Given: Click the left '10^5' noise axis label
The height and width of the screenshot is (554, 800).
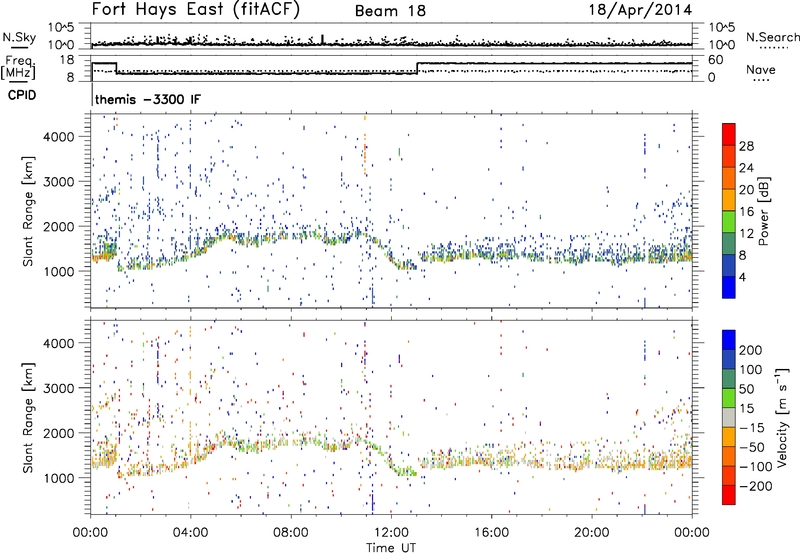Looking at the screenshot, I should click(x=61, y=27).
